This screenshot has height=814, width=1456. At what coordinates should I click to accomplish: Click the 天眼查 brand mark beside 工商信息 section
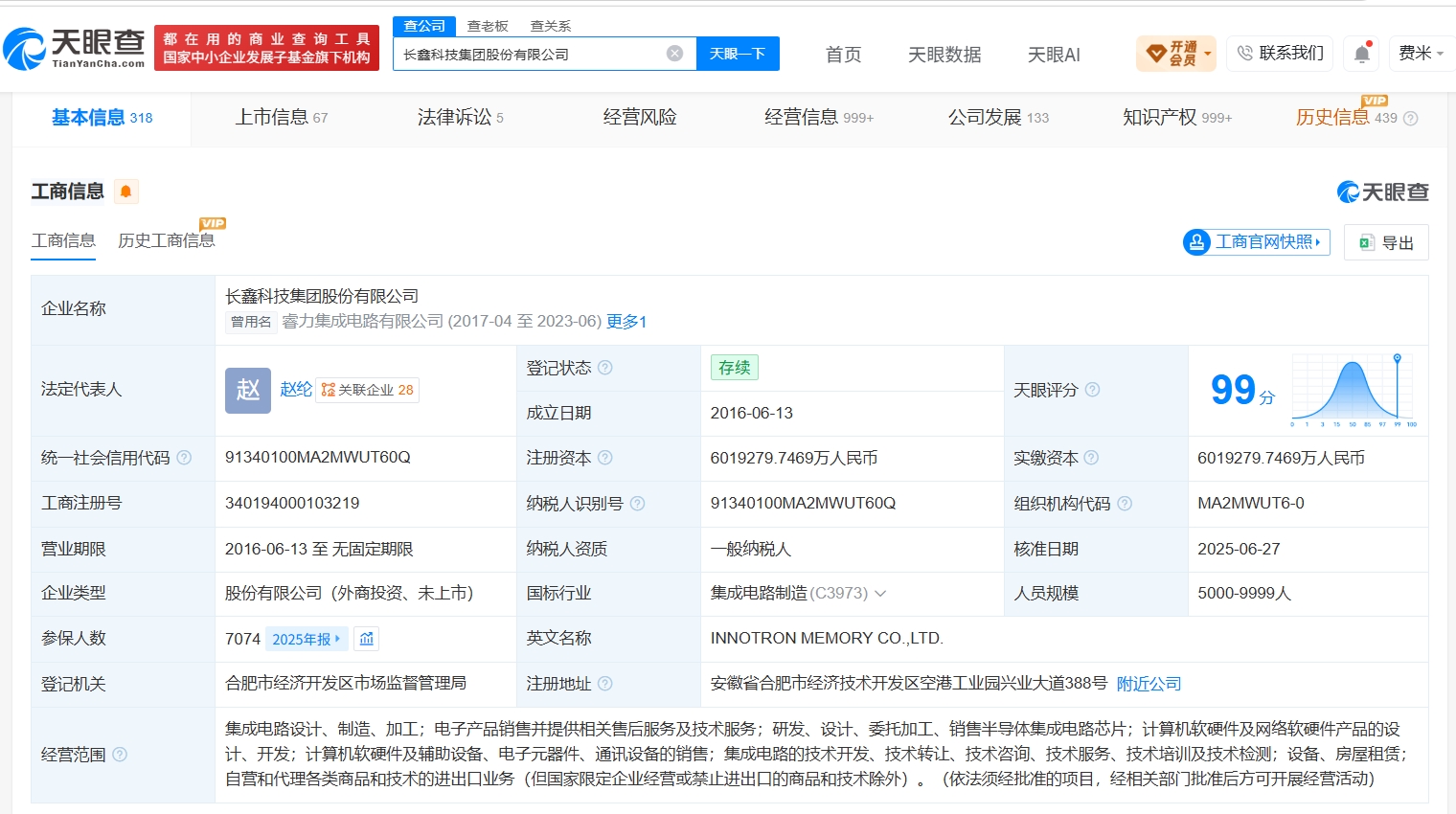tap(1382, 192)
